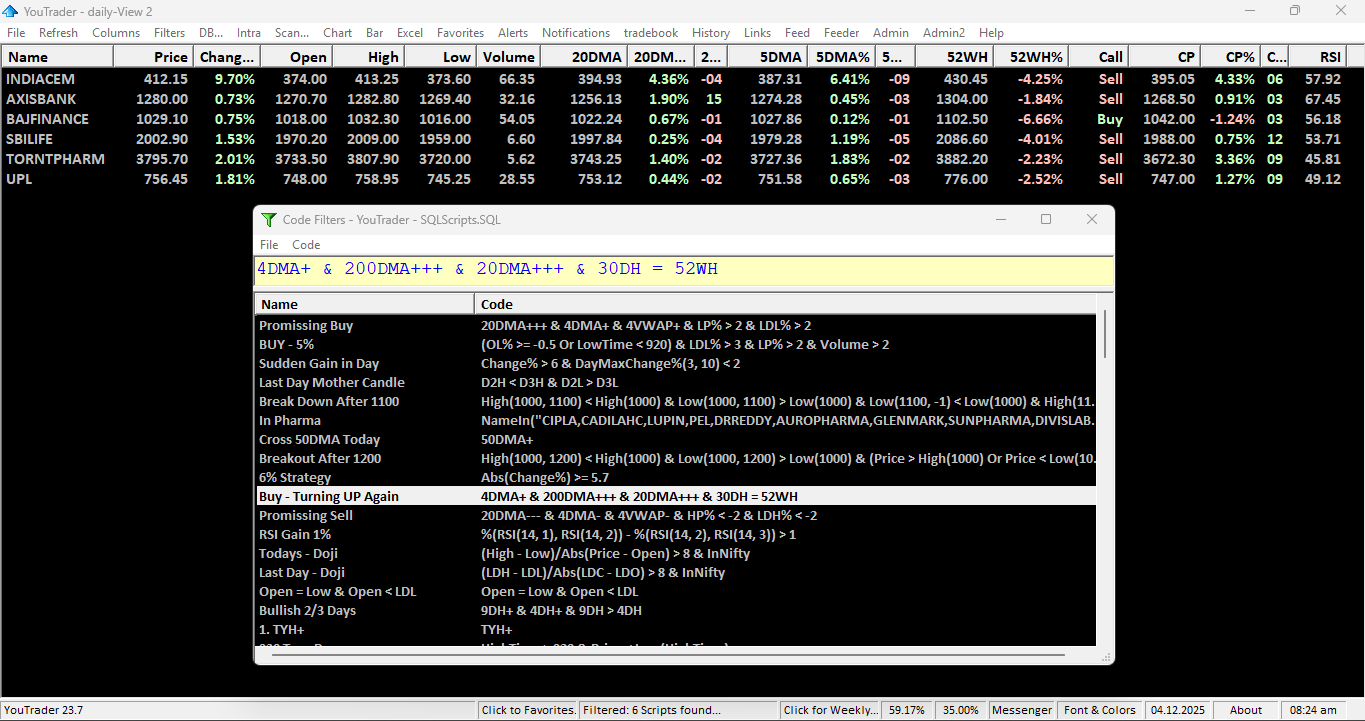Image resolution: width=1365 pixels, height=721 pixels.
Task: Select the AXISBANK row
Action: pyautogui.click(x=682, y=99)
